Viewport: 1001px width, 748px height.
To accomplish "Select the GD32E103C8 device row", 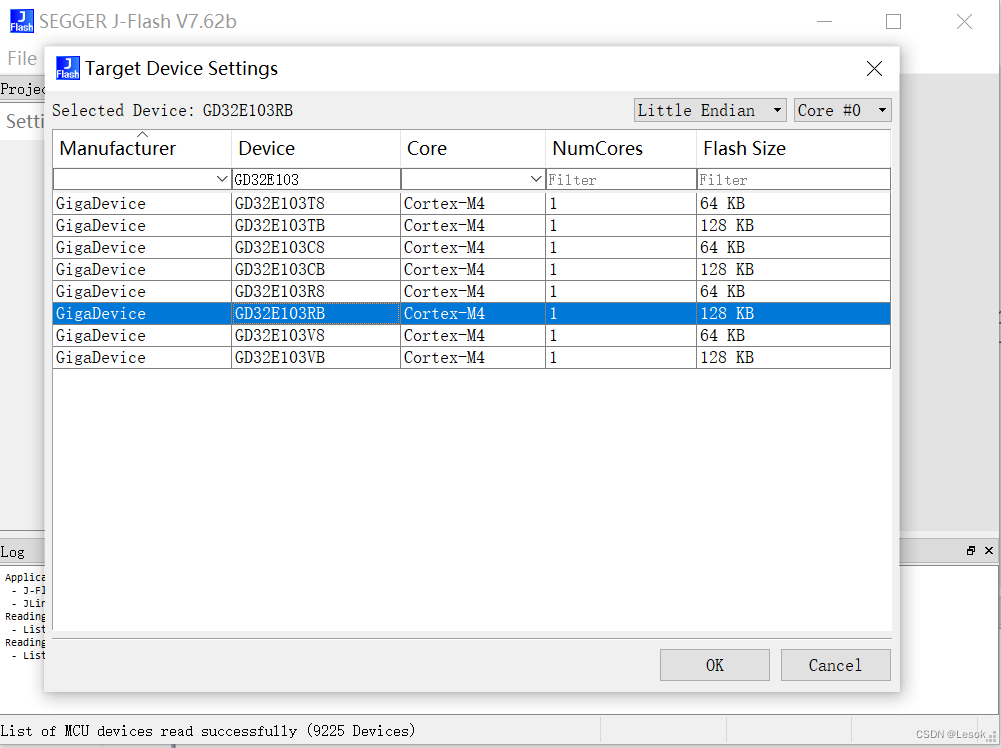I will (472, 248).
